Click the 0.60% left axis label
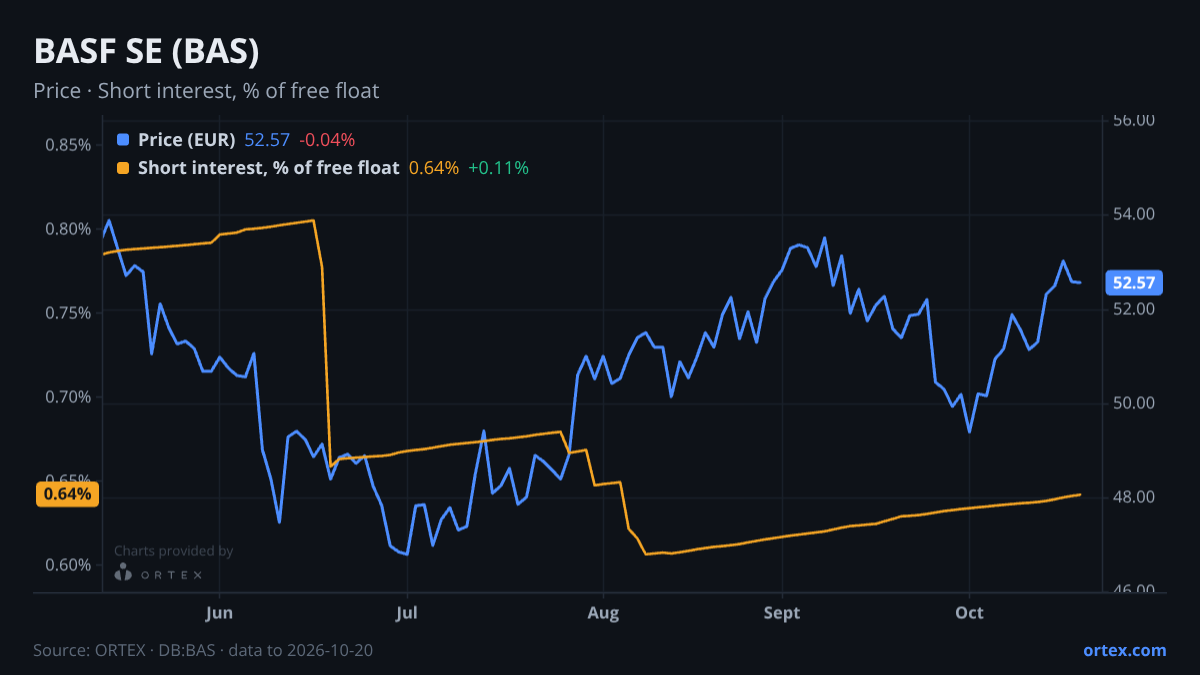Viewport: 1200px width, 675px height. coord(68,565)
